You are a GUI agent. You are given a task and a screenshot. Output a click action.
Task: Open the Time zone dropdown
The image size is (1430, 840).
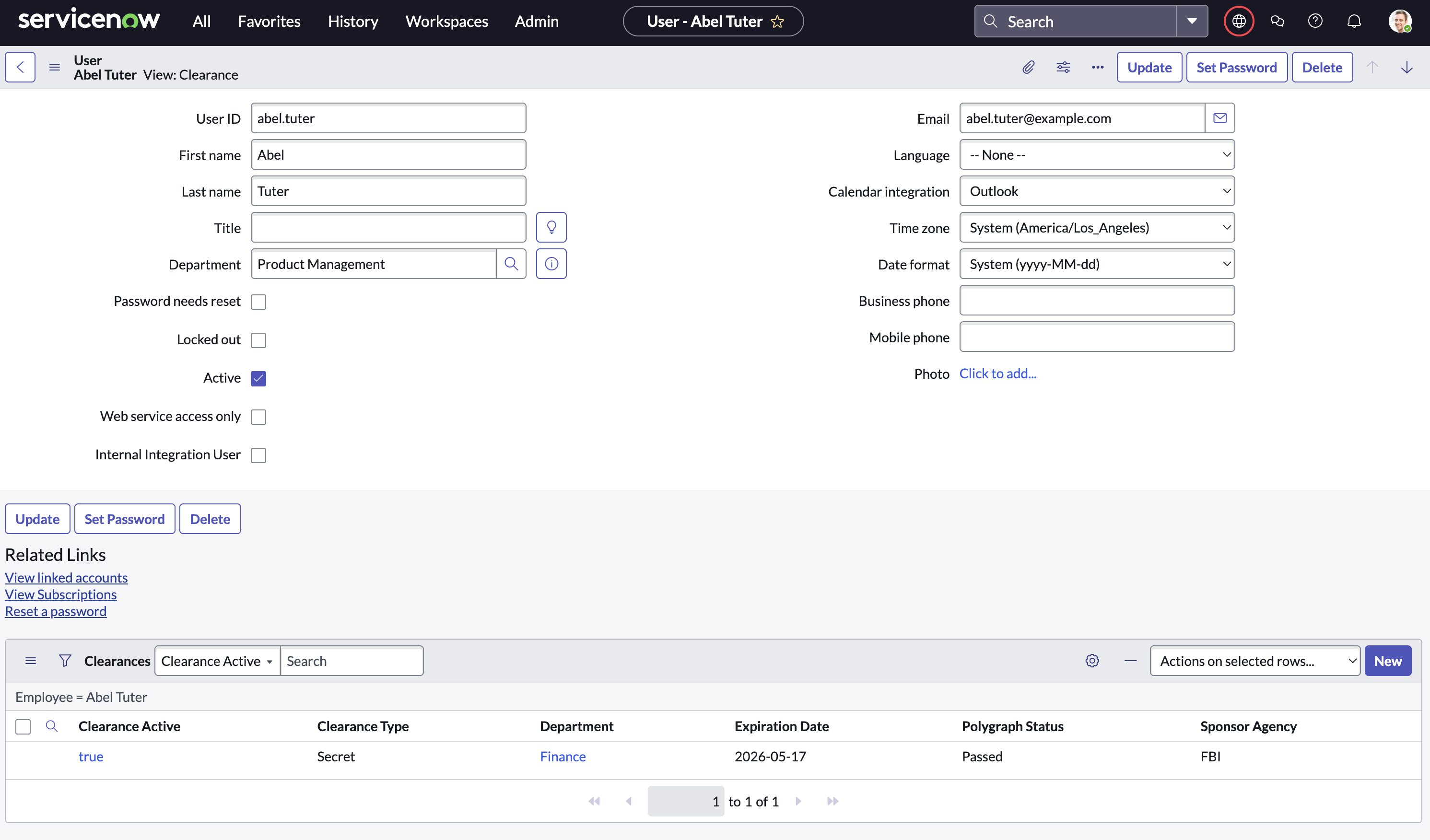pos(1096,227)
